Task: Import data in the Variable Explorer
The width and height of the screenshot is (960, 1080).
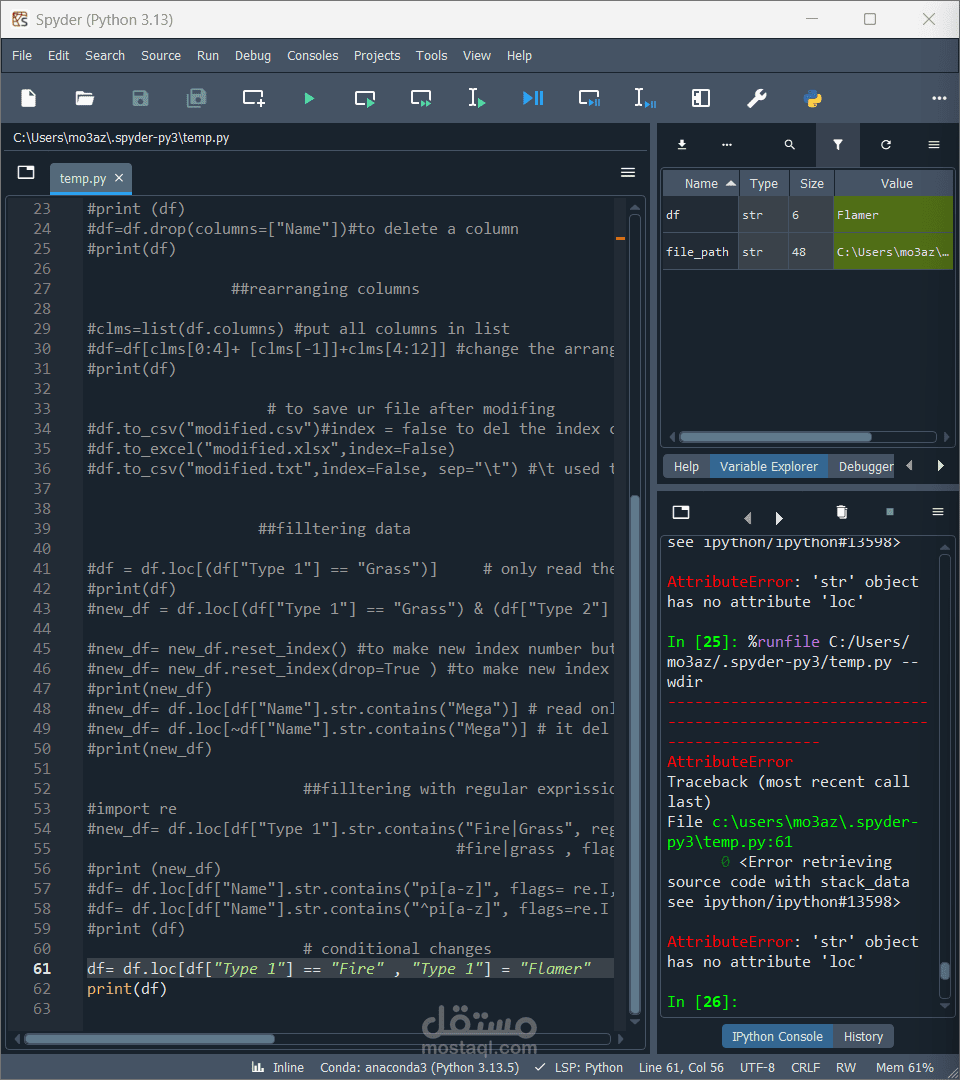Action: click(x=682, y=145)
